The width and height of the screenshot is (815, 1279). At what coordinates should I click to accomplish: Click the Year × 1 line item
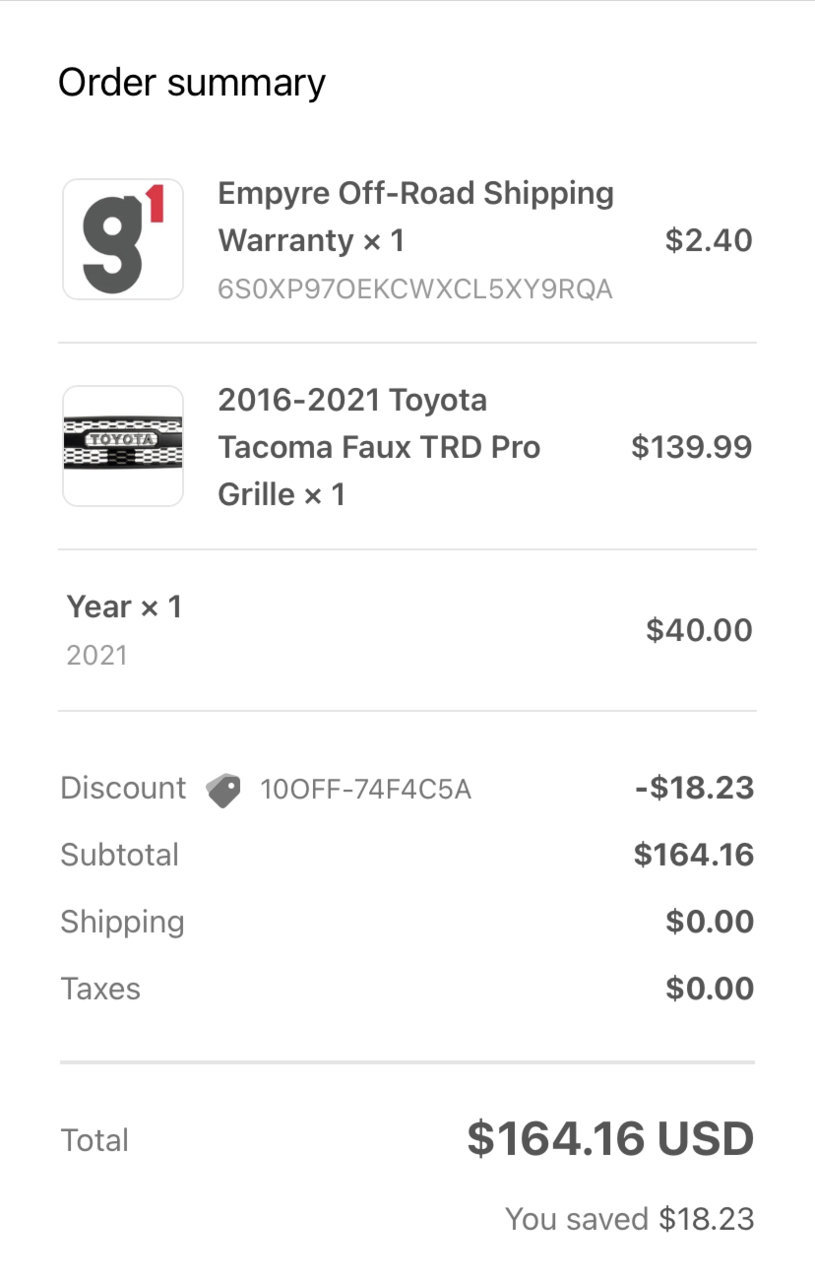pyautogui.click(x=124, y=606)
